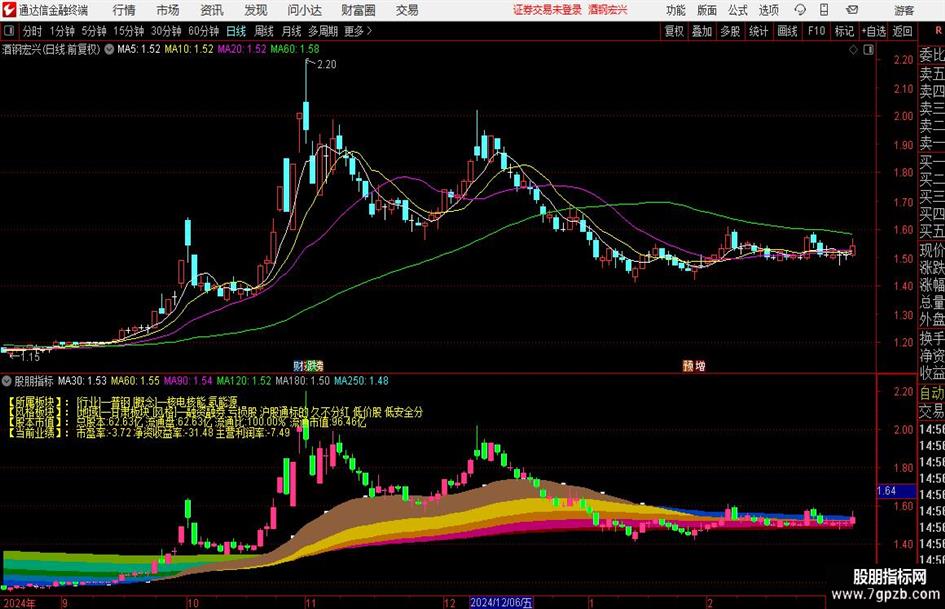Open the 交易 menu
The height and width of the screenshot is (609, 945).
[x=407, y=10]
